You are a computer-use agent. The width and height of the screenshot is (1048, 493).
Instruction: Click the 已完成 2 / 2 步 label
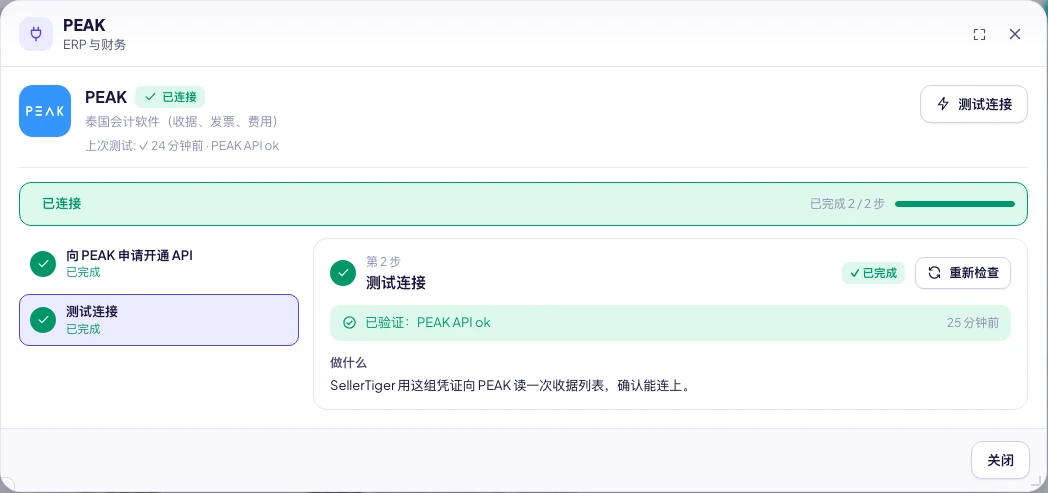847,204
